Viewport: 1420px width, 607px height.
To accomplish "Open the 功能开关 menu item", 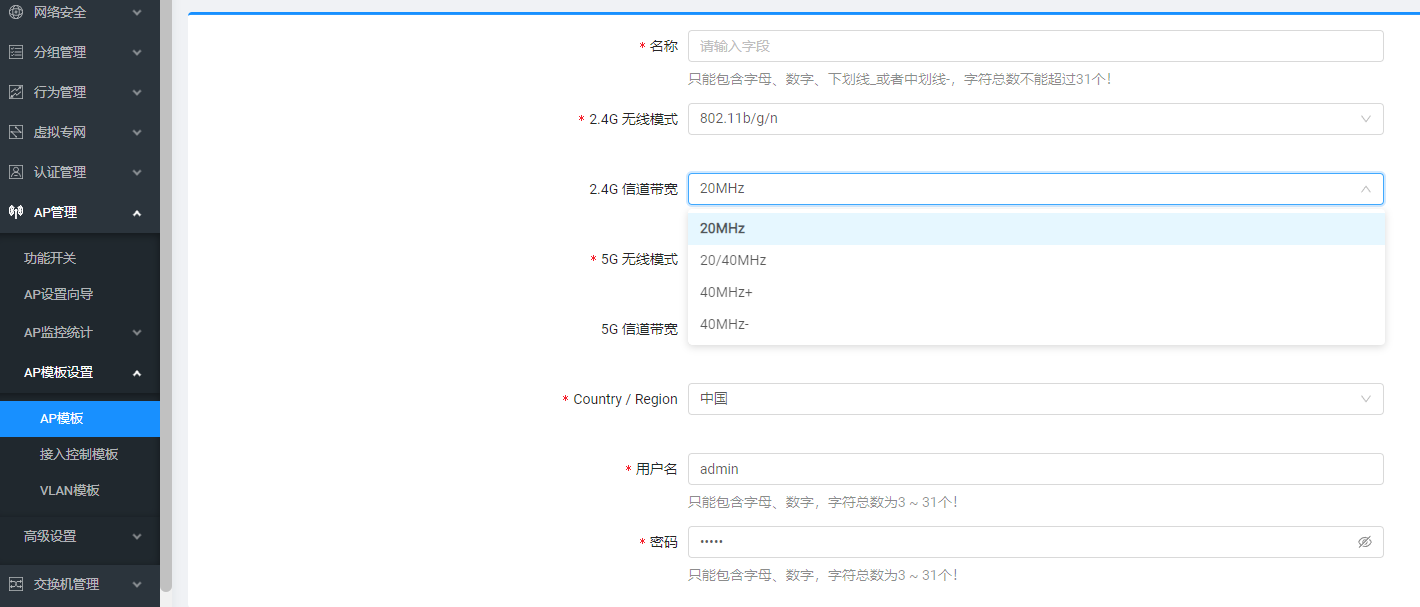I will pos(50,258).
